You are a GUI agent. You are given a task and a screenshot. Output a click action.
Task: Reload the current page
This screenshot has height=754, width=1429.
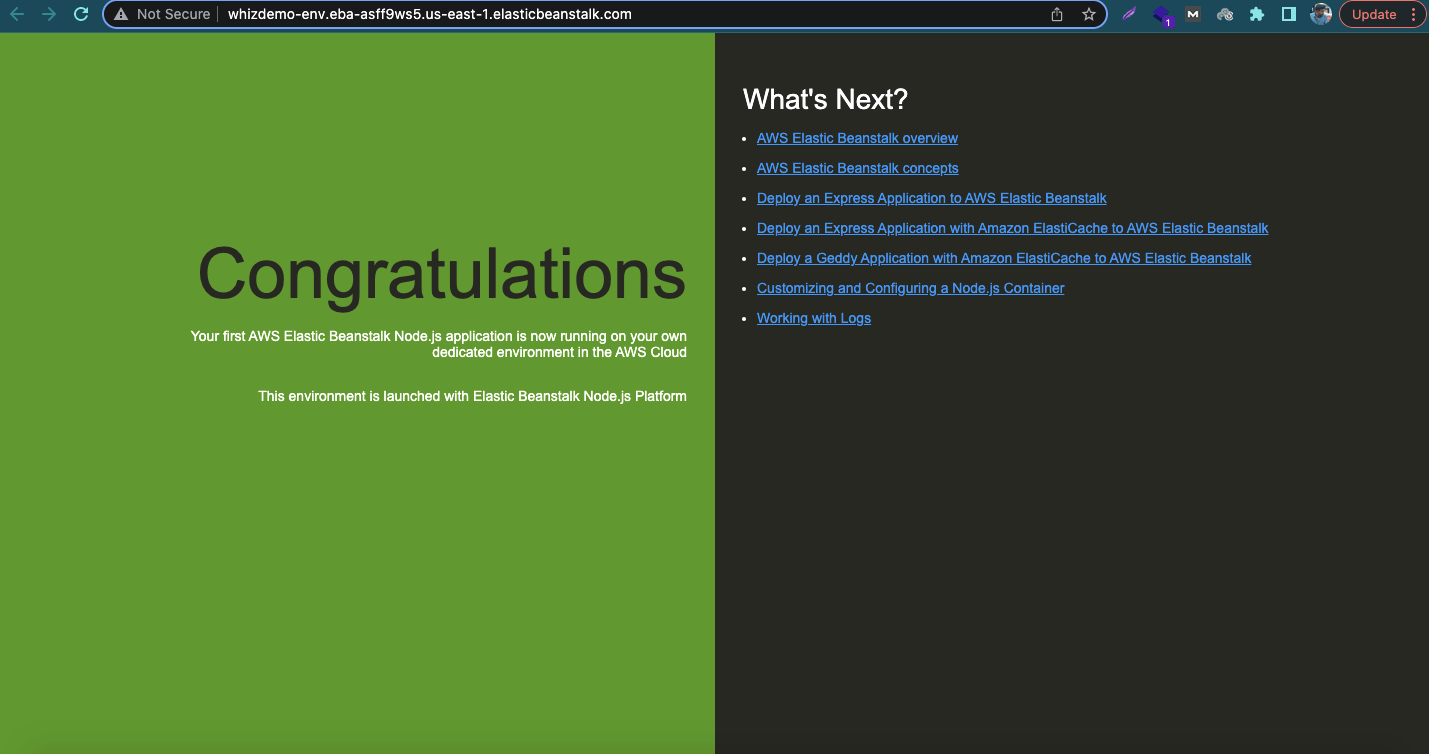(x=82, y=14)
